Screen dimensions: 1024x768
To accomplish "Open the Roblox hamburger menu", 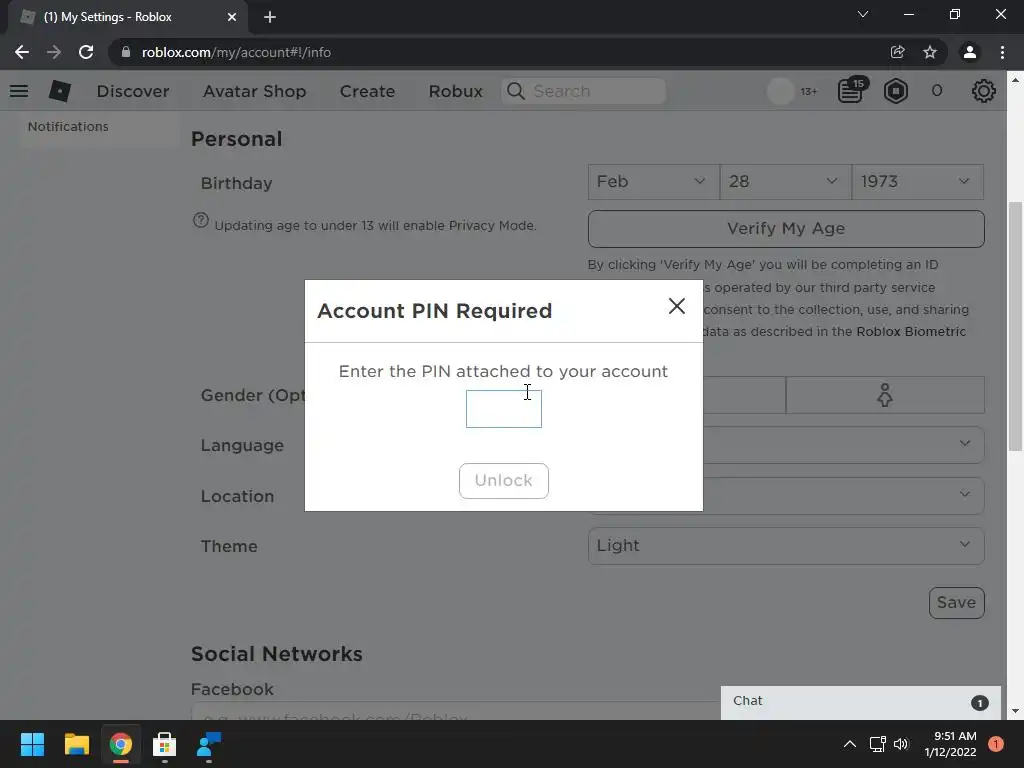I will coord(19,91).
